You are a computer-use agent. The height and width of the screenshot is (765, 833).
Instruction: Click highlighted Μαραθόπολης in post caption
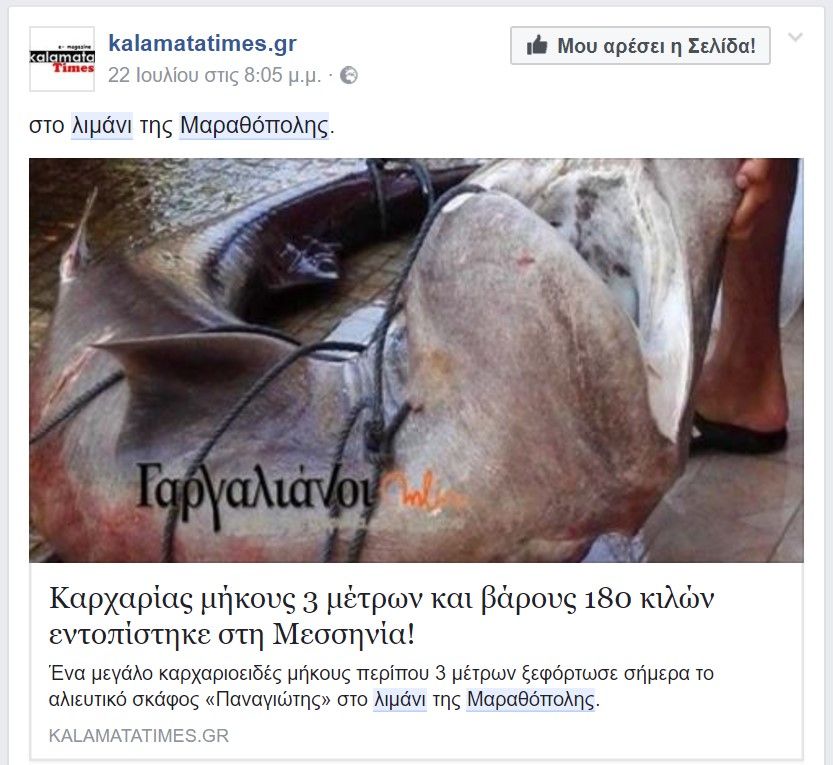(254, 126)
